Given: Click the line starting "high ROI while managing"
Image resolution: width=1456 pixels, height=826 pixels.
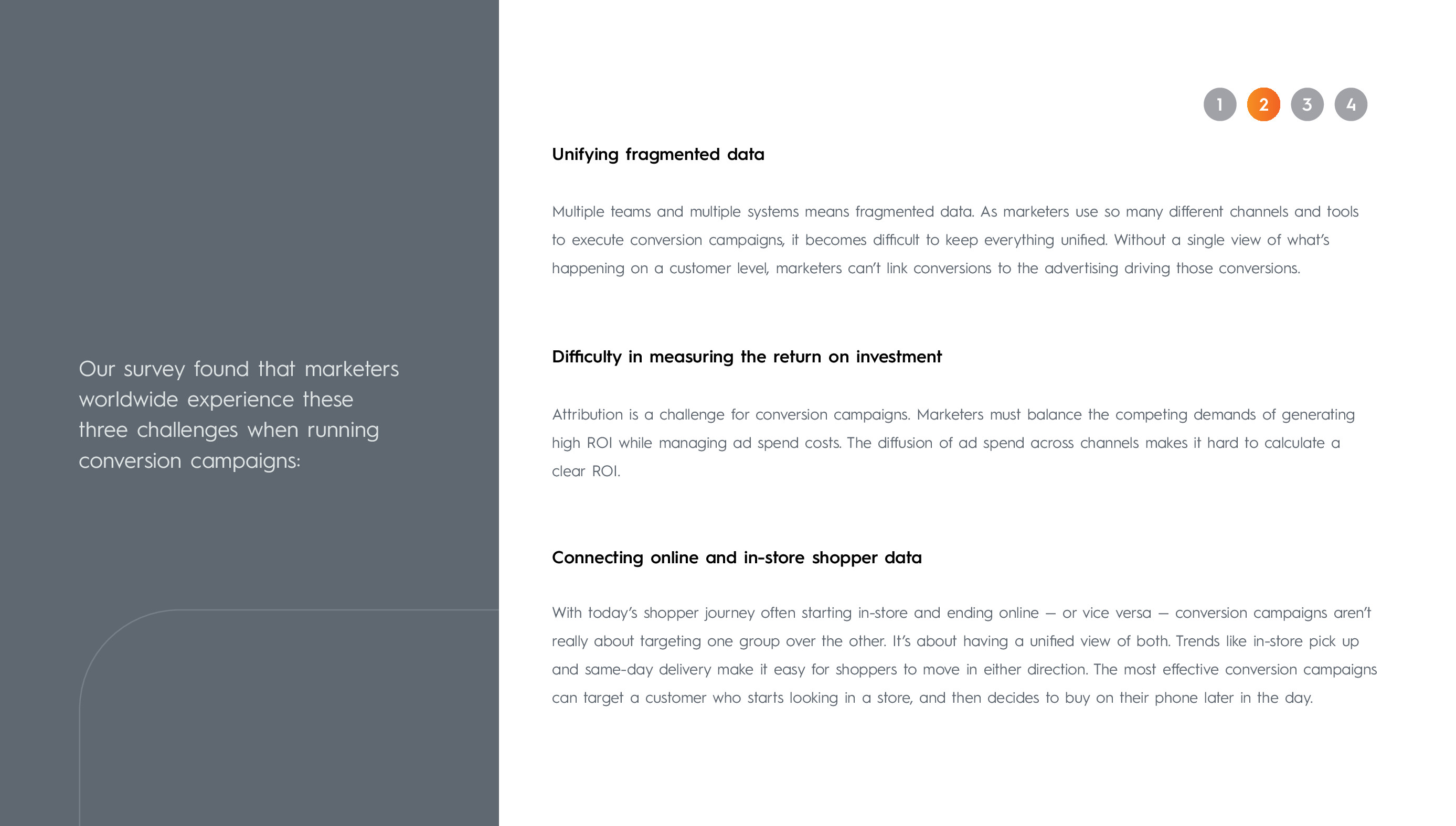Looking at the screenshot, I should point(945,443).
